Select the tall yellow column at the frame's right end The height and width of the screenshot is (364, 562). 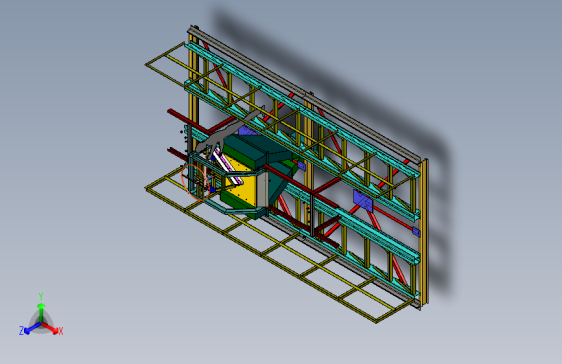click(424, 232)
